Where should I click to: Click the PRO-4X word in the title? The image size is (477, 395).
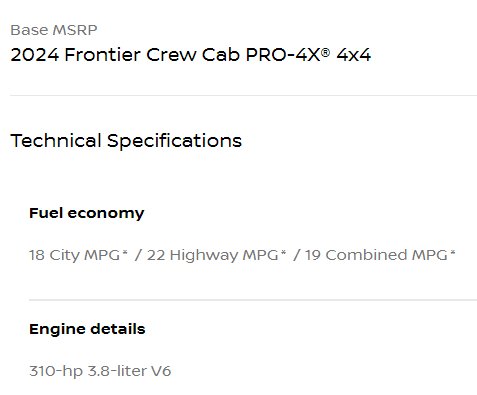[283, 55]
